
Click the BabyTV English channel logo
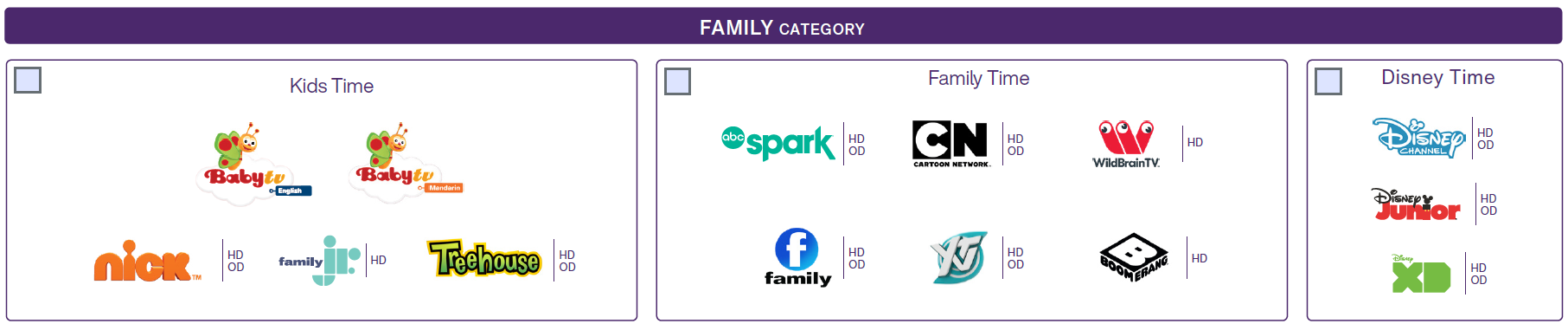pyautogui.click(x=254, y=164)
